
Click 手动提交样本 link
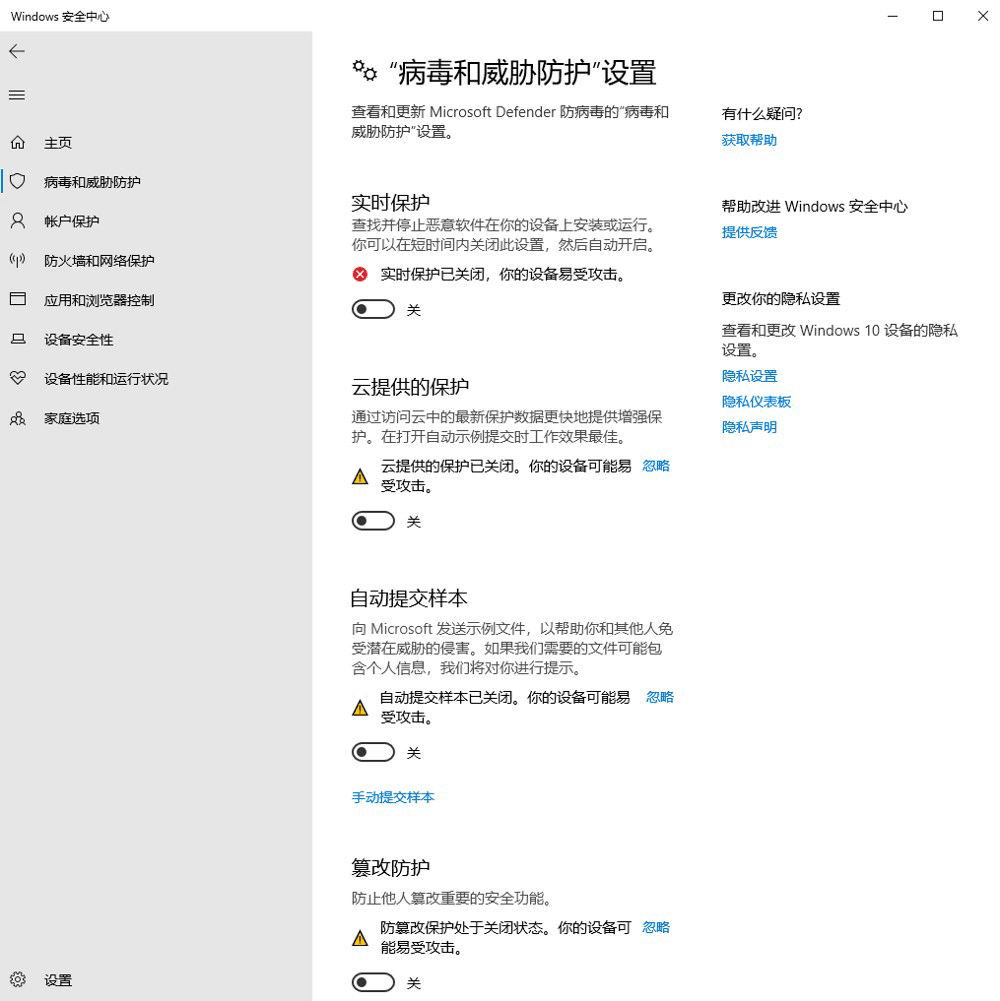393,797
